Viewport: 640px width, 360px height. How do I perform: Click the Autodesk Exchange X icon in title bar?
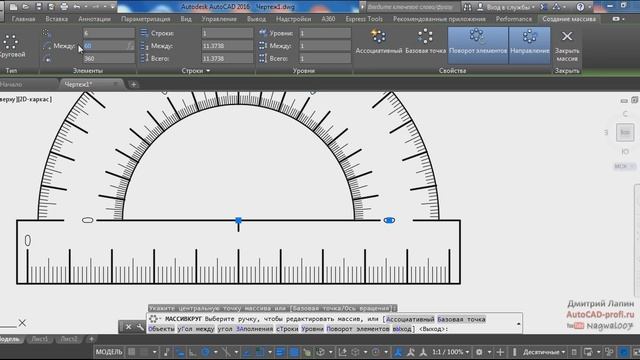[x=543, y=7]
